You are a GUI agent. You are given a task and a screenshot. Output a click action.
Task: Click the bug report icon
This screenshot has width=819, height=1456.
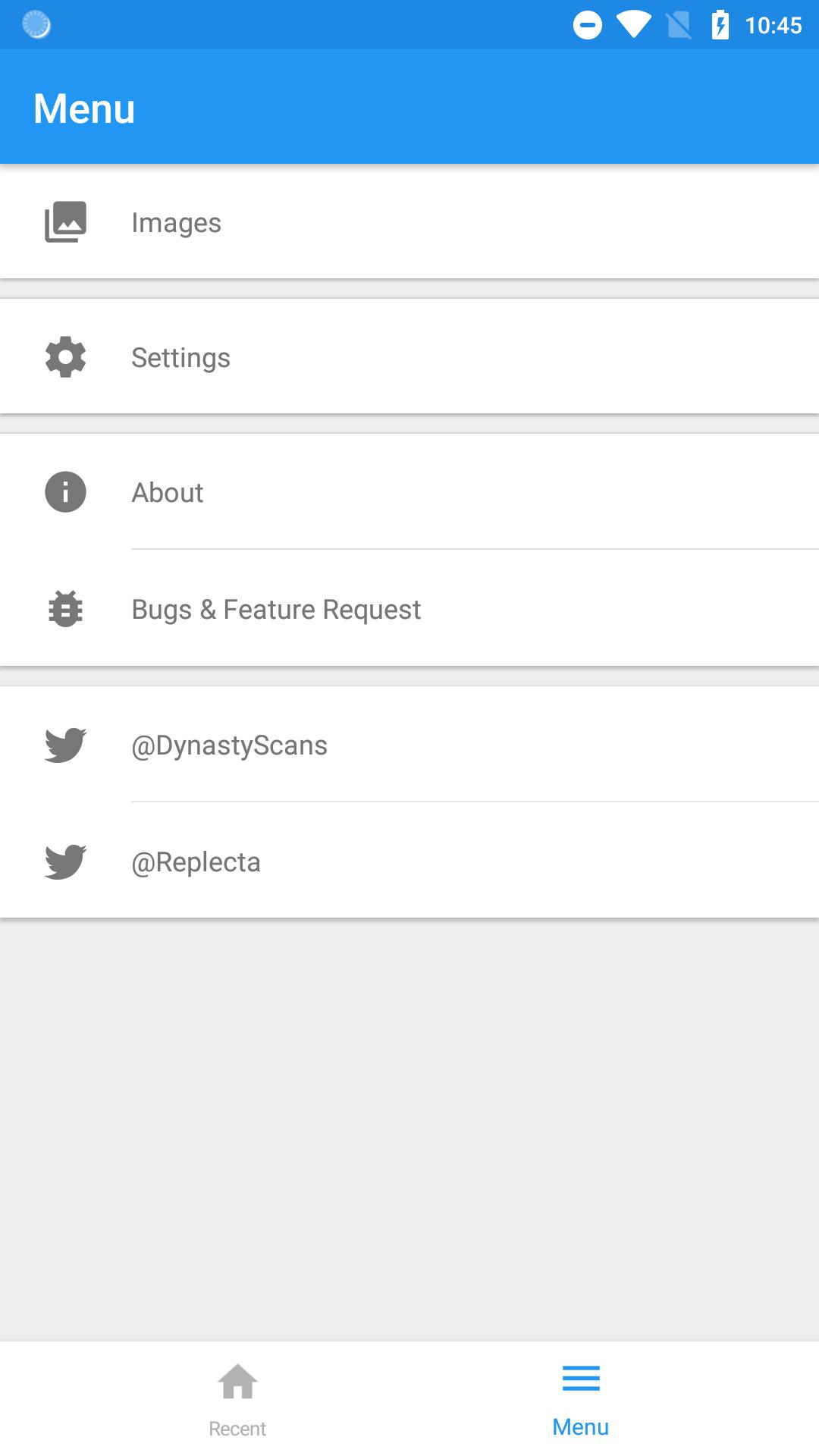coord(66,609)
